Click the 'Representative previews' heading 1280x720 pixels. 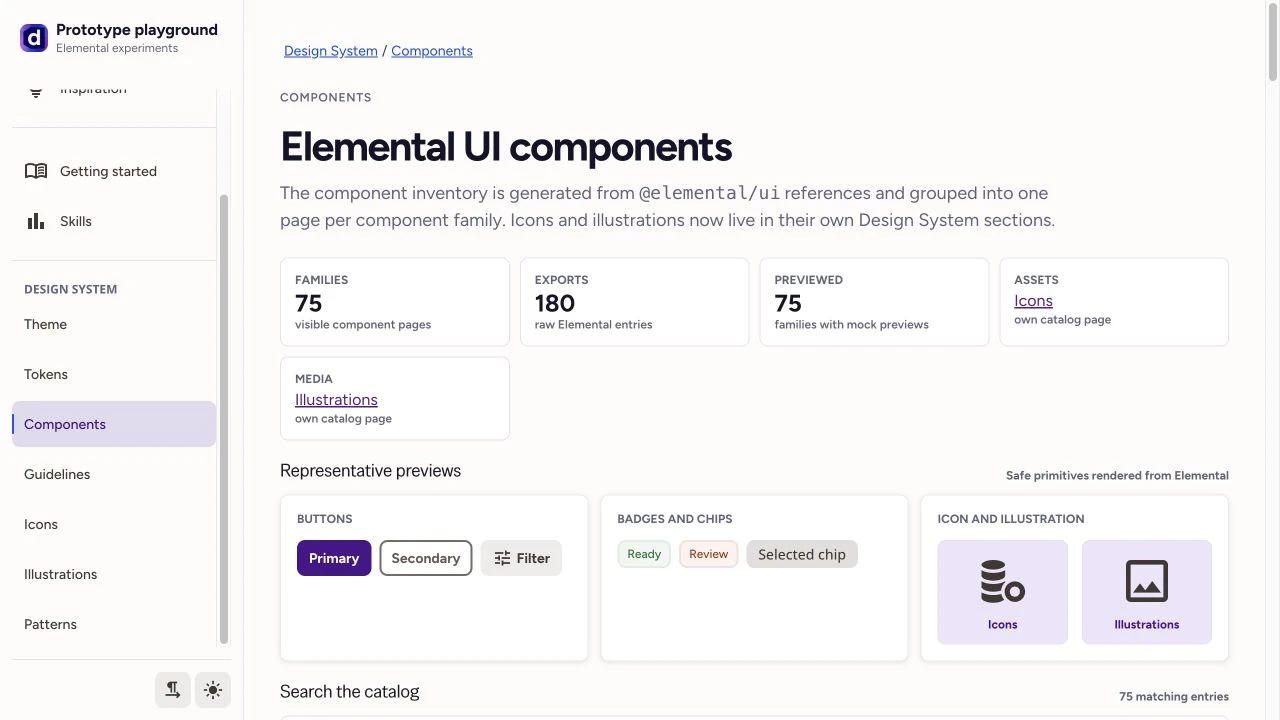click(x=371, y=471)
